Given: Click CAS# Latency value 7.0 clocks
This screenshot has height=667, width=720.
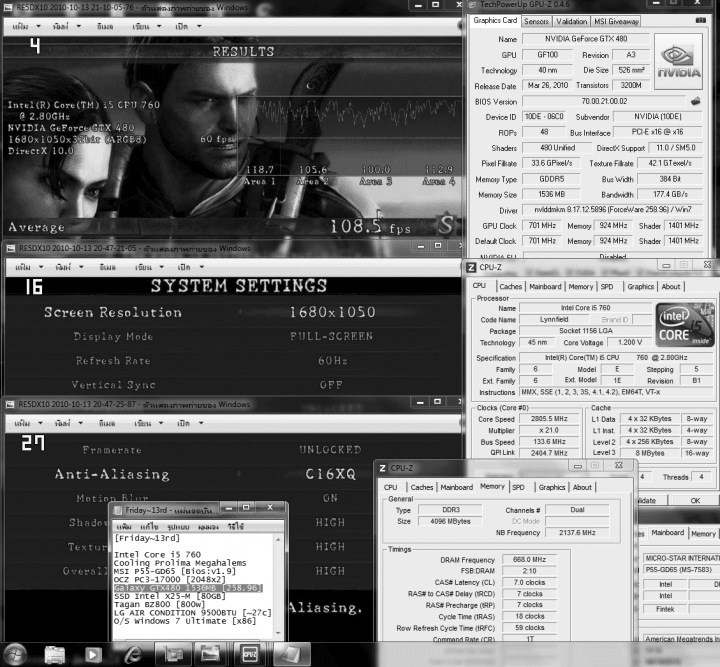Looking at the screenshot, I should coord(529,582).
